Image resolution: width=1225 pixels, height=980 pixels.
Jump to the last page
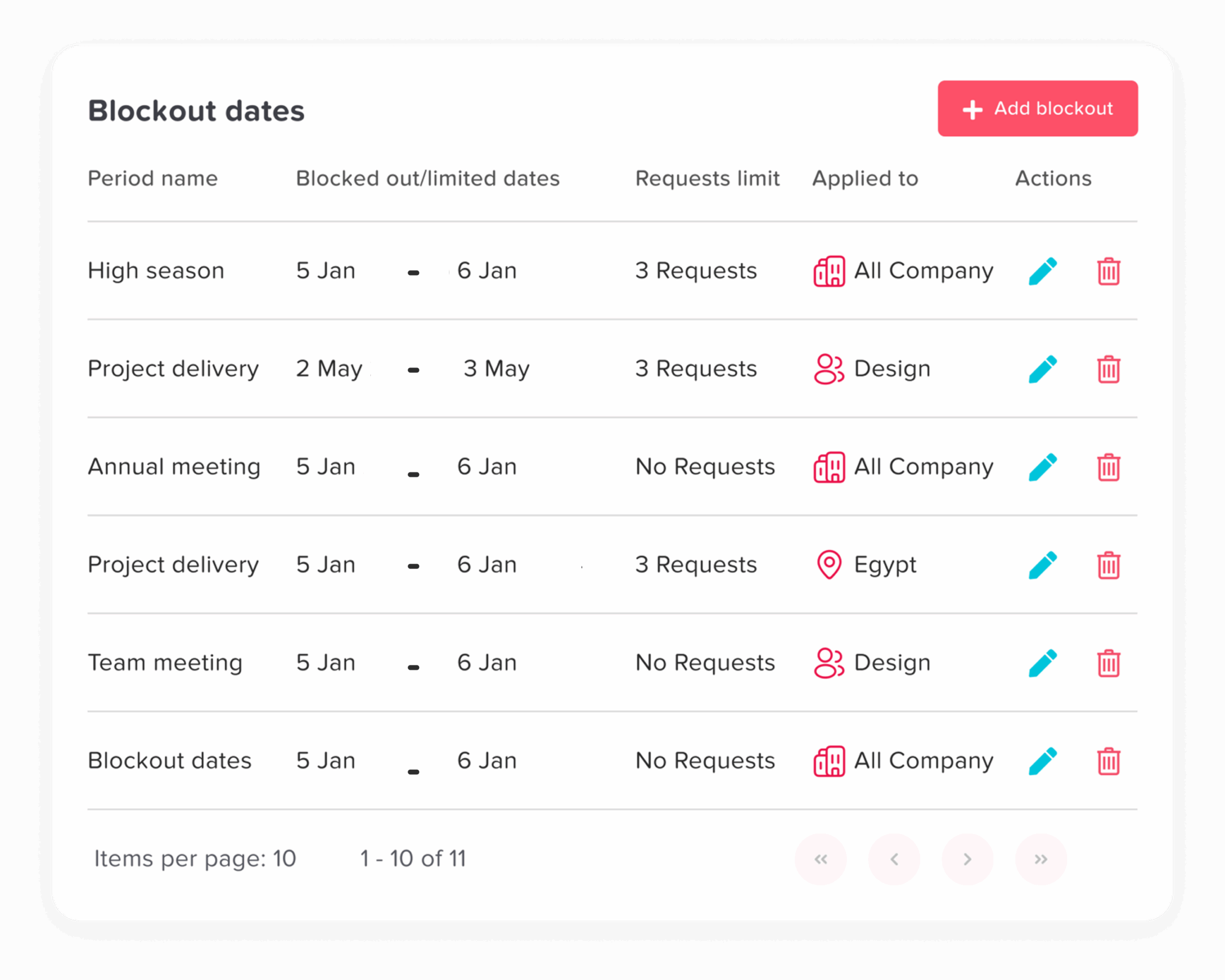tap(1040, 859)
